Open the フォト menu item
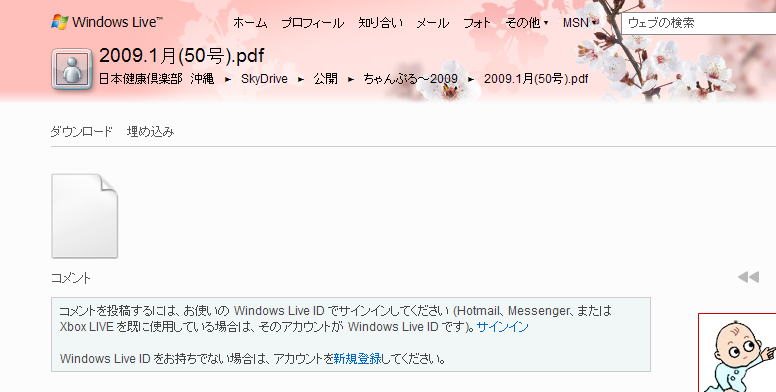 pyautogui.click(x=477, y=23)
